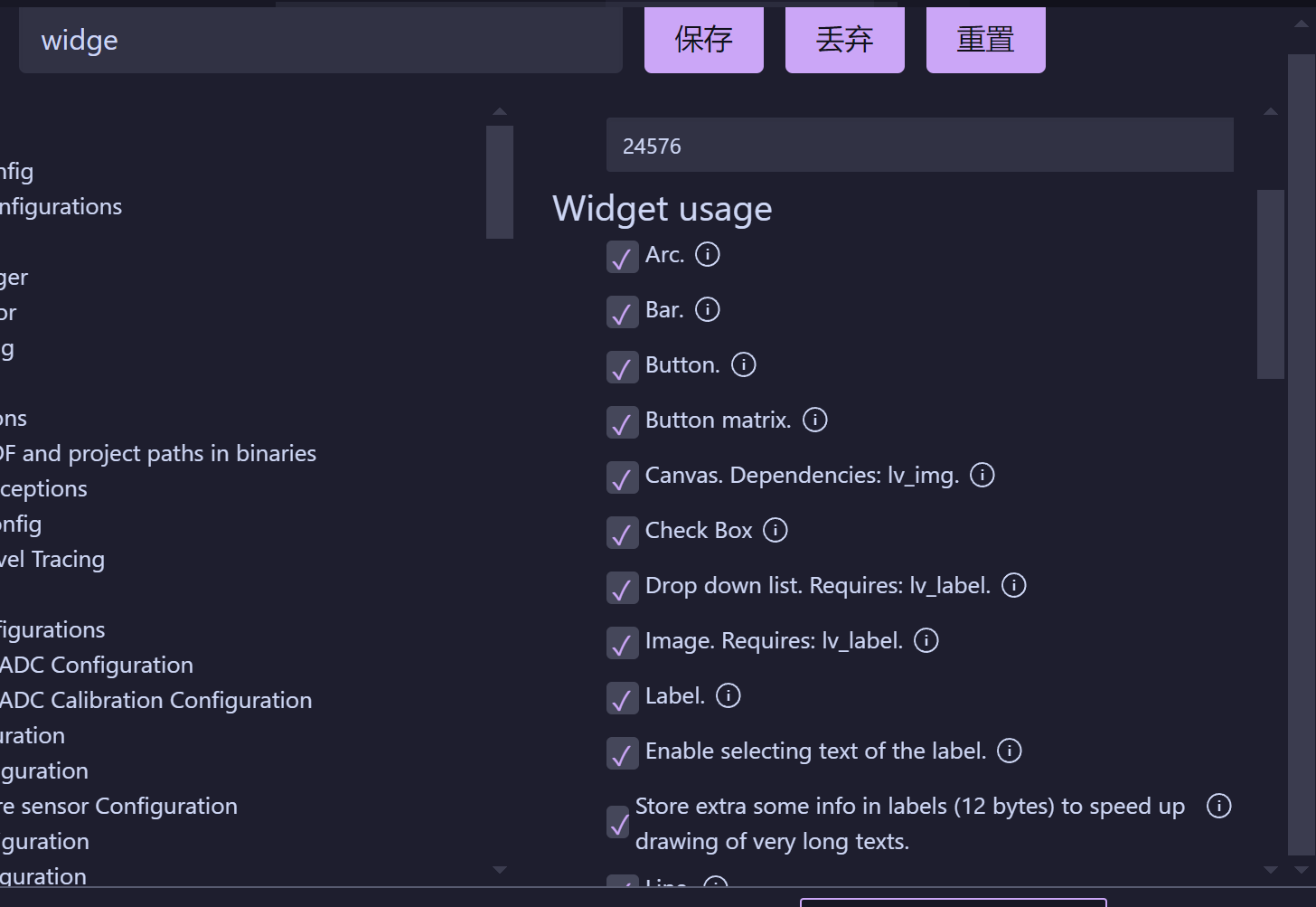
Task: Click info icon next to Image option
Action: [x=926, y=641]
